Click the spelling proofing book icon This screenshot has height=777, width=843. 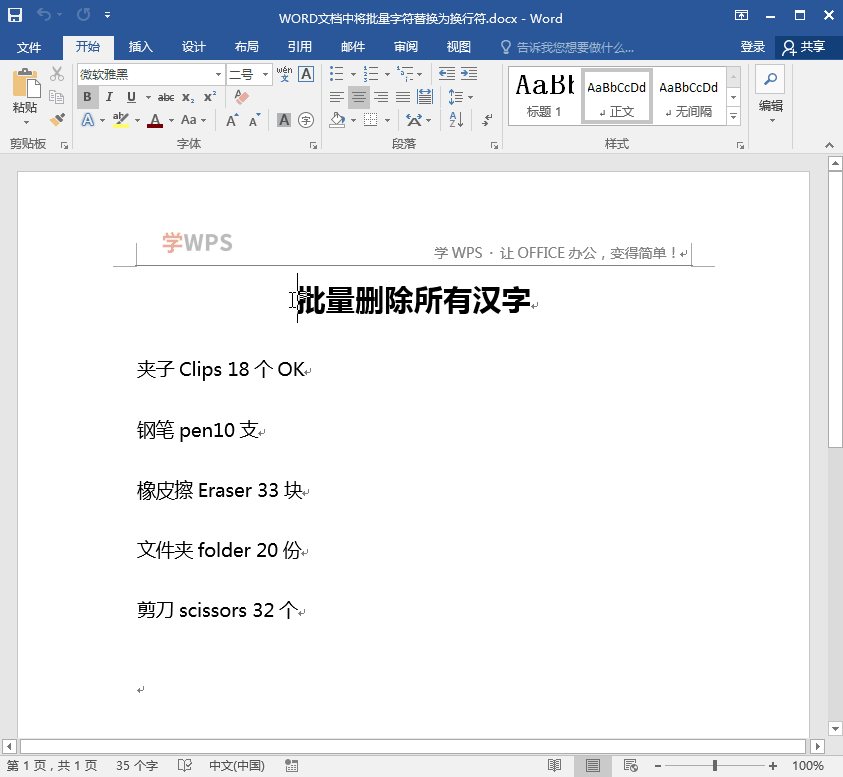pos(184,765)
